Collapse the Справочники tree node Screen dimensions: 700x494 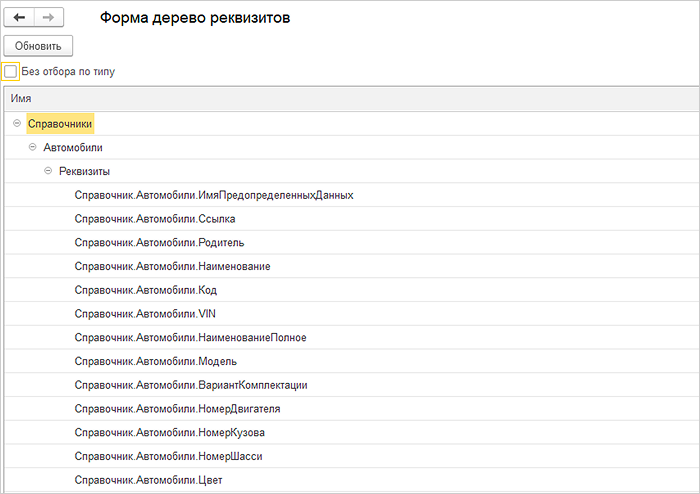point(17,123)
